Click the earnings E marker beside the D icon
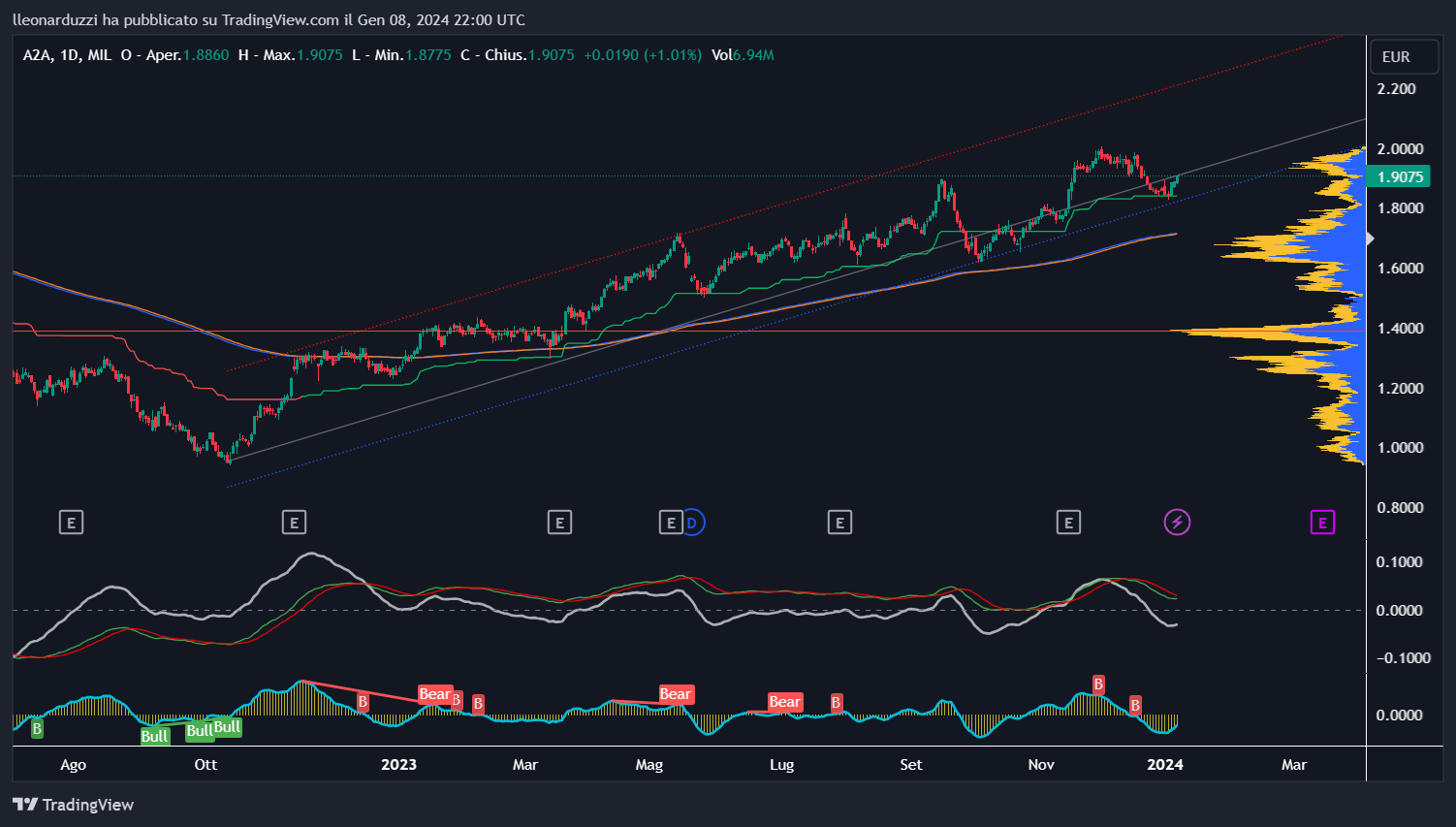The image size is (1456, 827). (671, 524)
